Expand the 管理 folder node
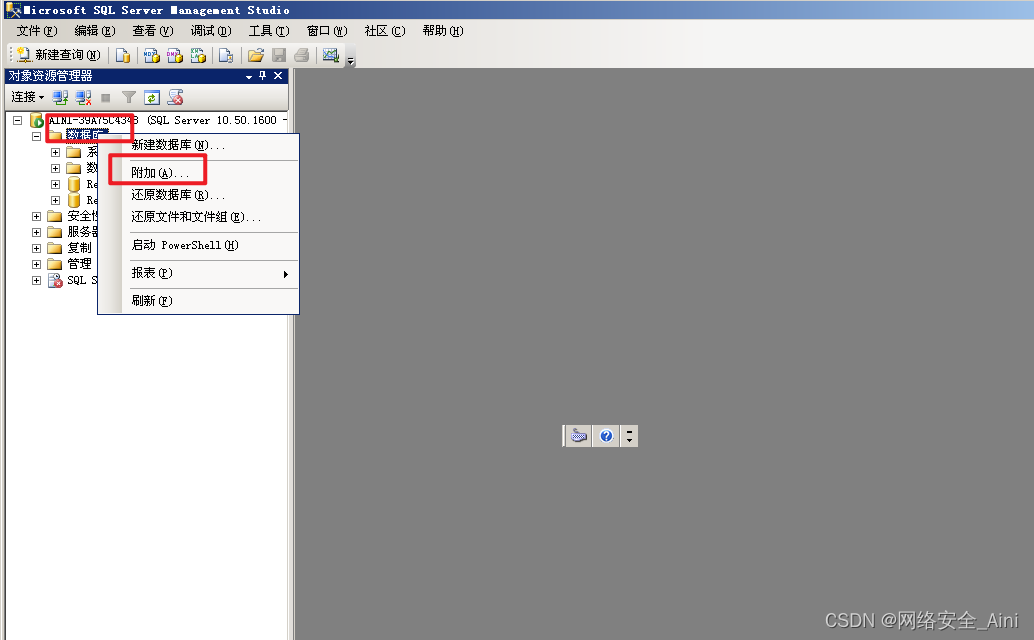Viewport: 1034px width, 640px height. coord(37,264)
